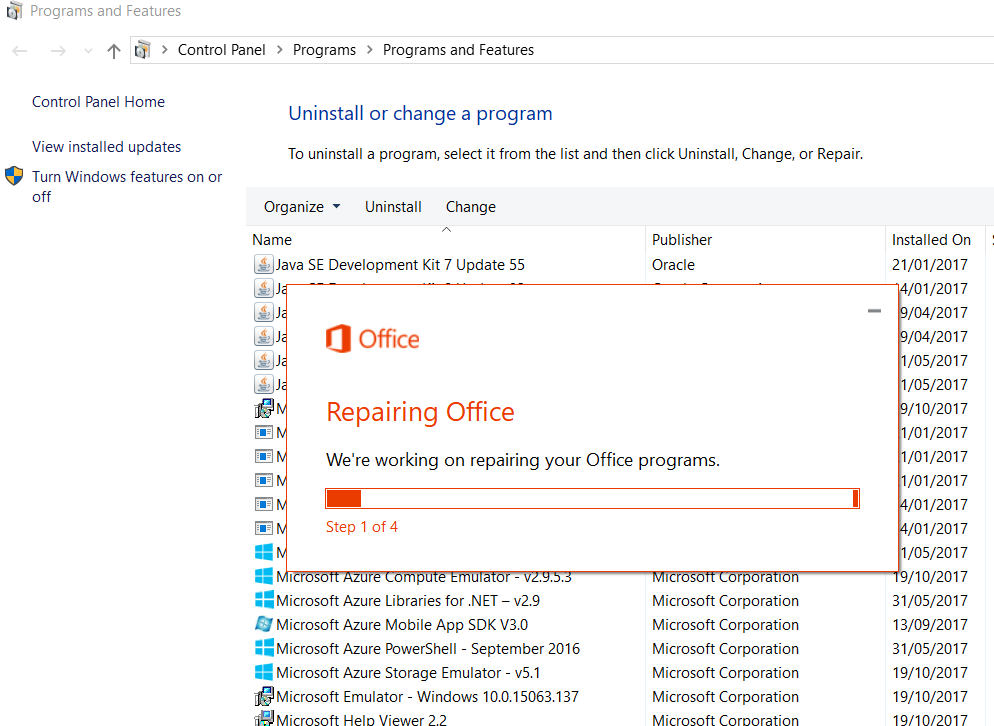Open the recent locations dropdown chevron
994x726 pixels.
point(88,51)
